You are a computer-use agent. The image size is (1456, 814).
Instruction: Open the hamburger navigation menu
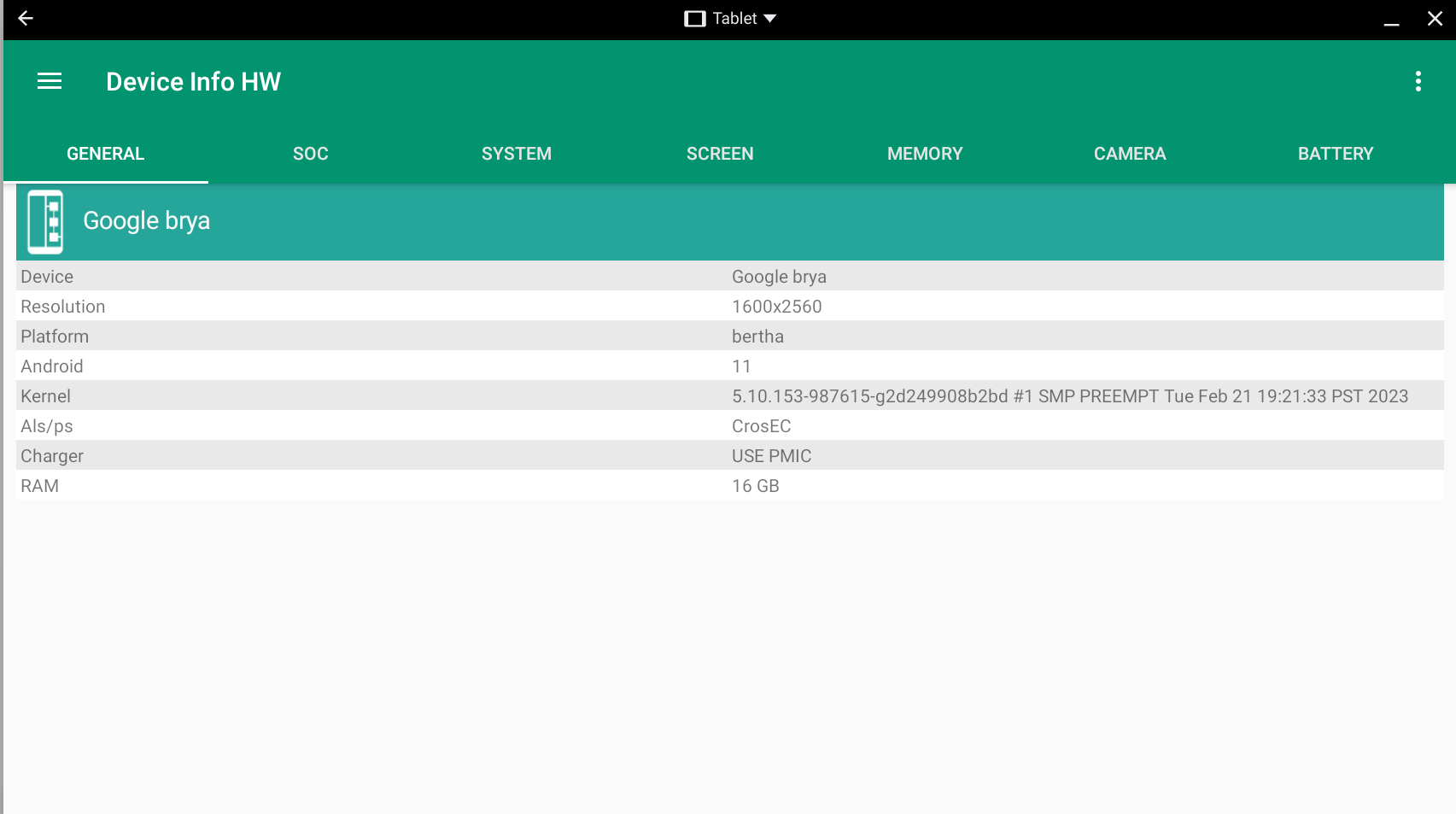(x=50, y=81)
